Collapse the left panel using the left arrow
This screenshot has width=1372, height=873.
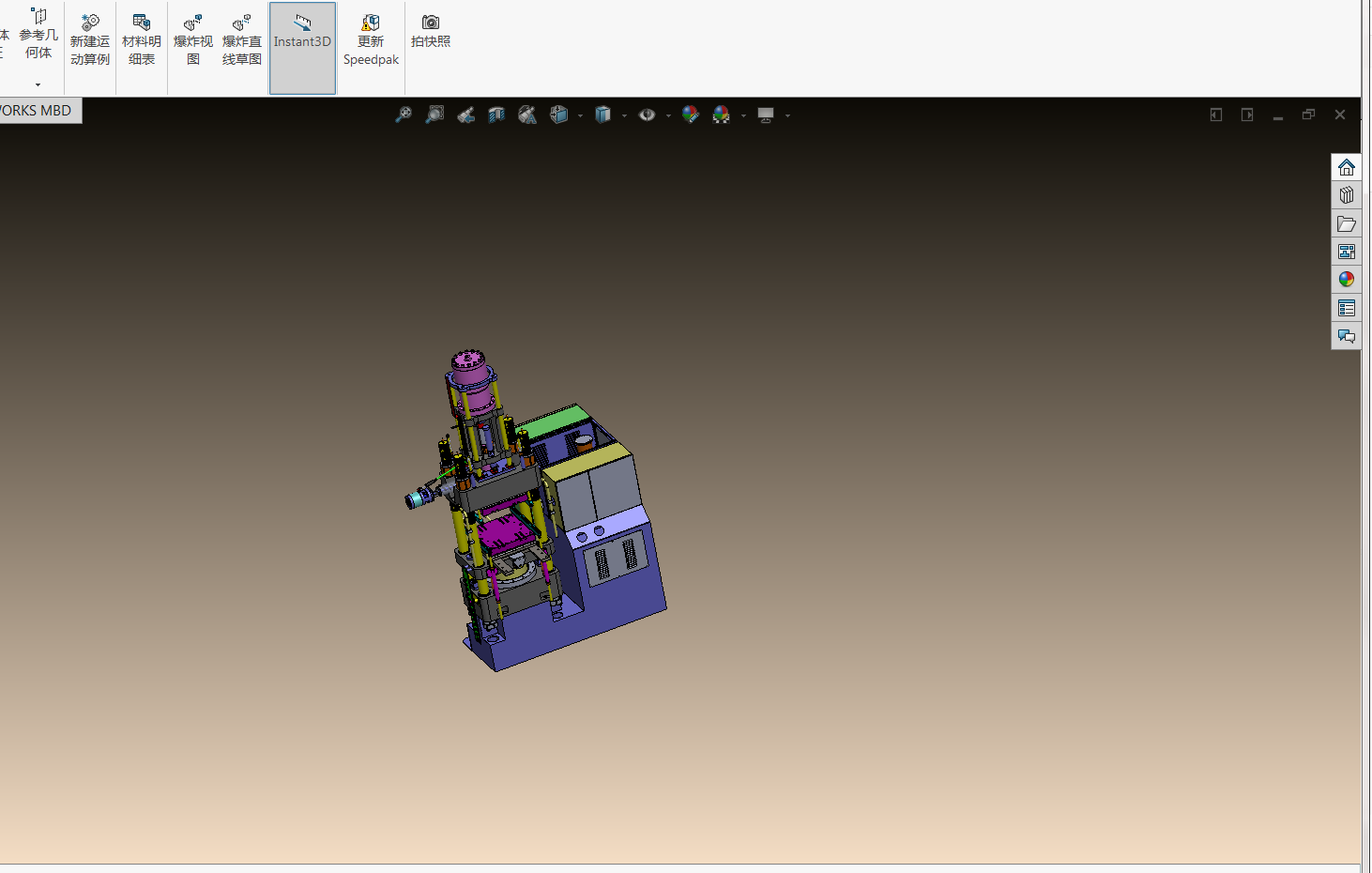tap(1216, 115)
